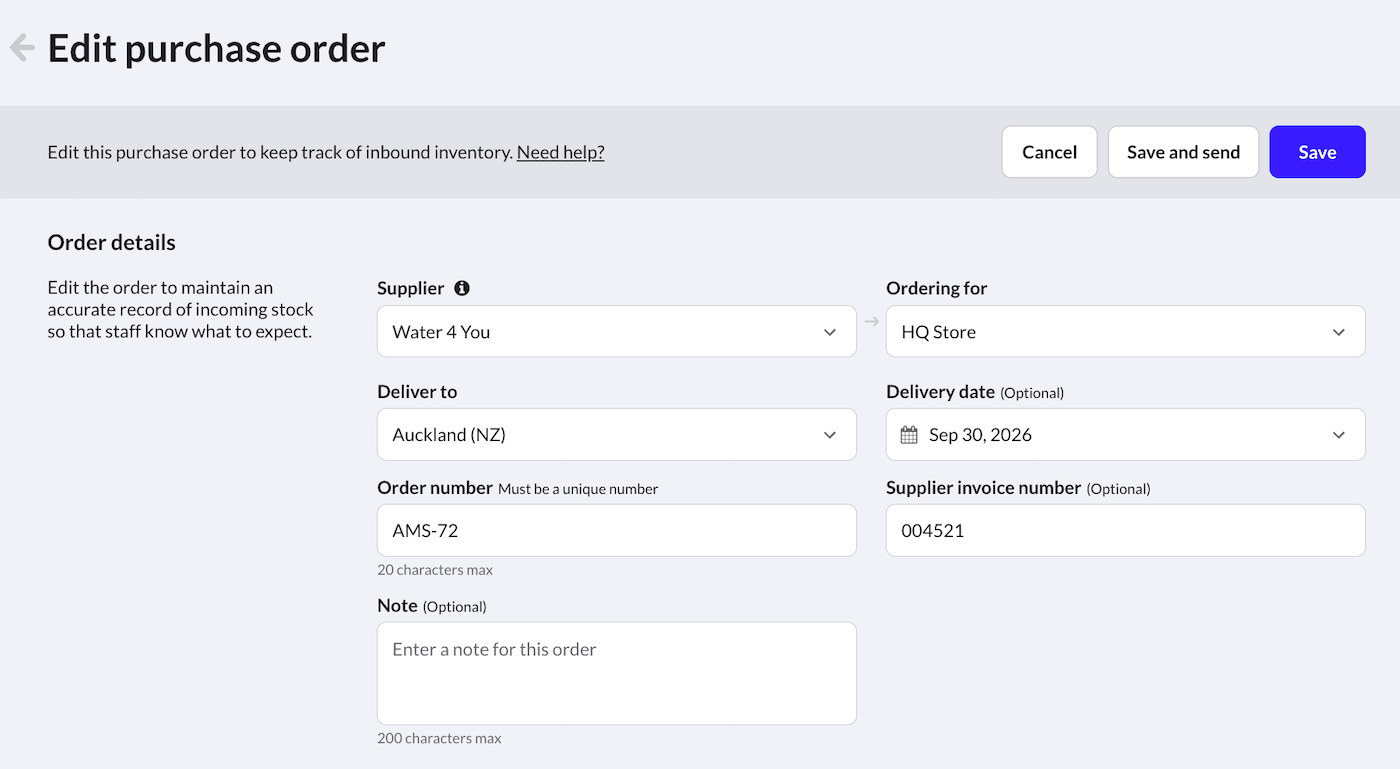Click the blue Save button

tap(1317, 152)
